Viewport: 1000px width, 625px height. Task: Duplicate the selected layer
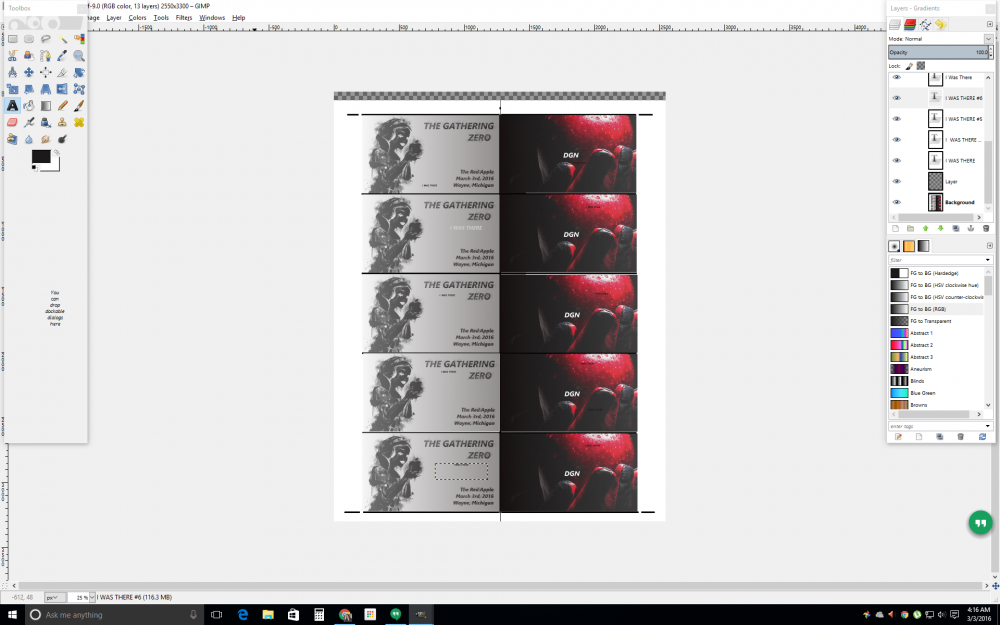955,228
